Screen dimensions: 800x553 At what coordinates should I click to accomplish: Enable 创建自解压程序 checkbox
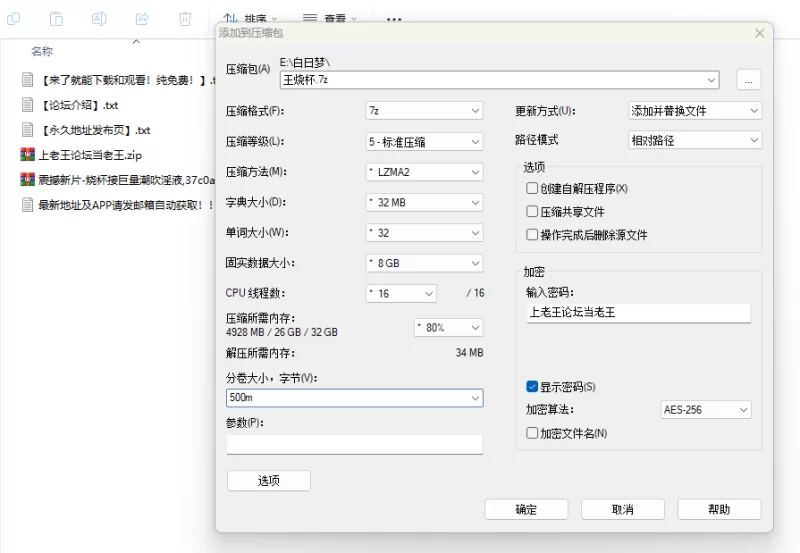pos(532,188)
